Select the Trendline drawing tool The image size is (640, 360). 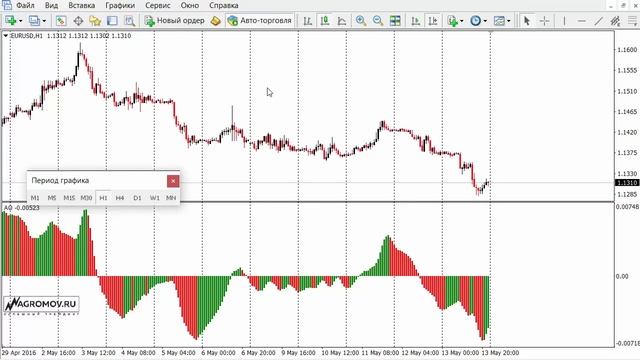click(x=599, y=20)
